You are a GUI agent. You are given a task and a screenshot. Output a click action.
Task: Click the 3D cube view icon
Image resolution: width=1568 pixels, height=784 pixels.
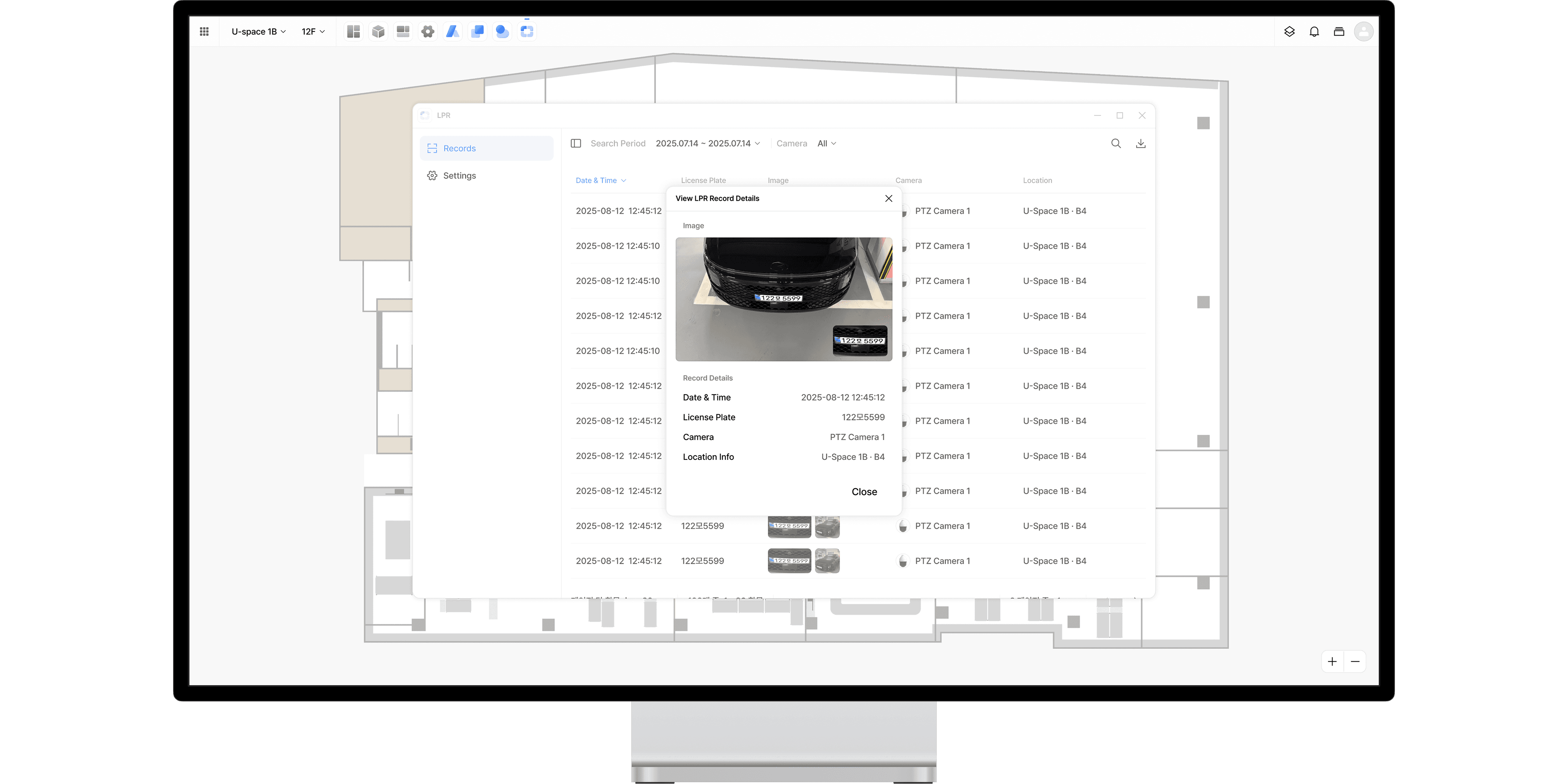coord(378,32)
